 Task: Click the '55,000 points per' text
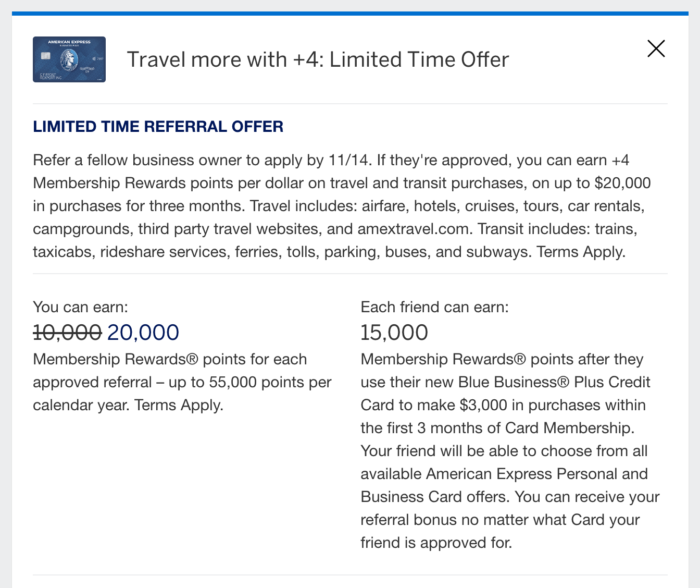[x=264, y=382]
